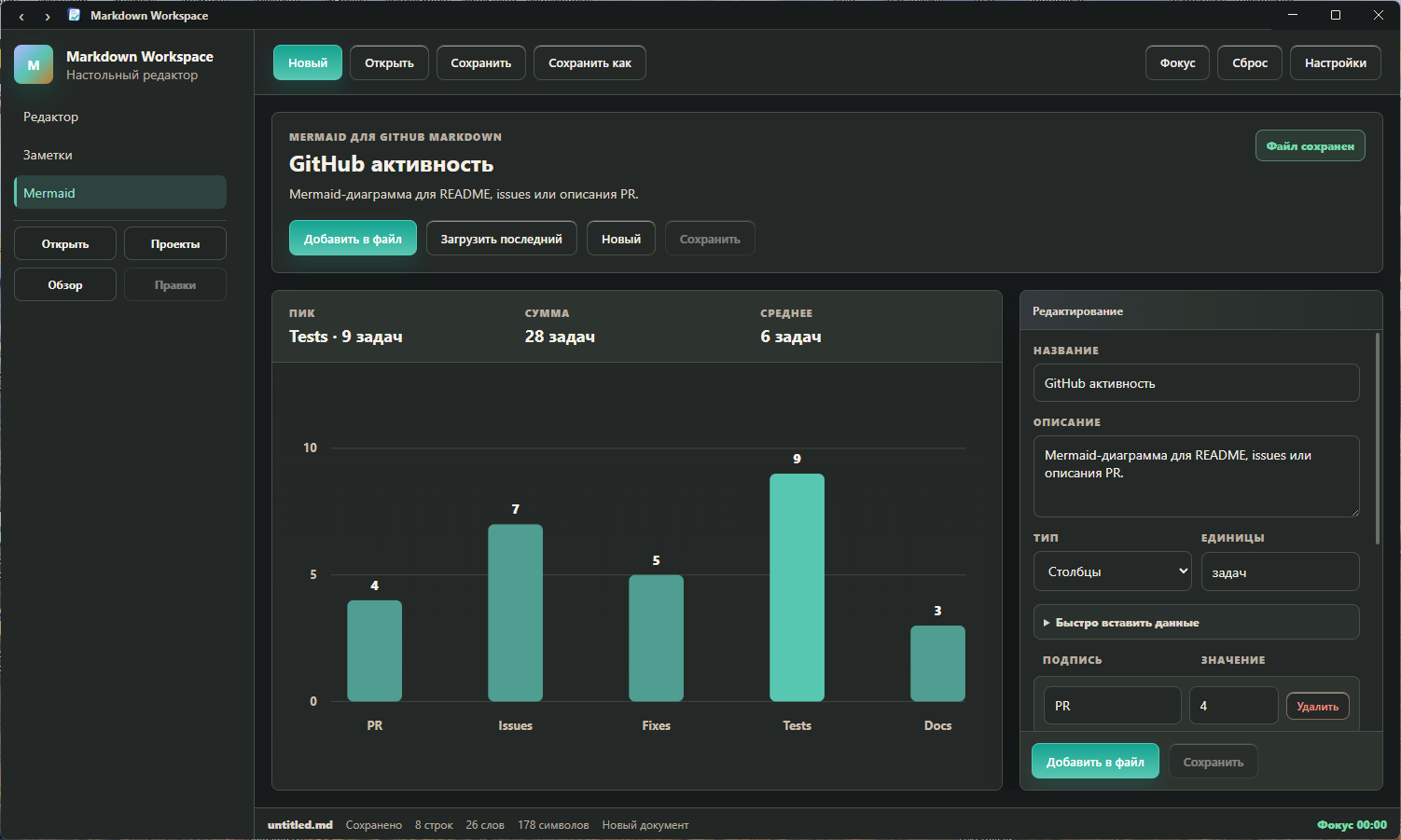
Task: Click the "6 задач" average value
Action: click(x=791, y=337)
